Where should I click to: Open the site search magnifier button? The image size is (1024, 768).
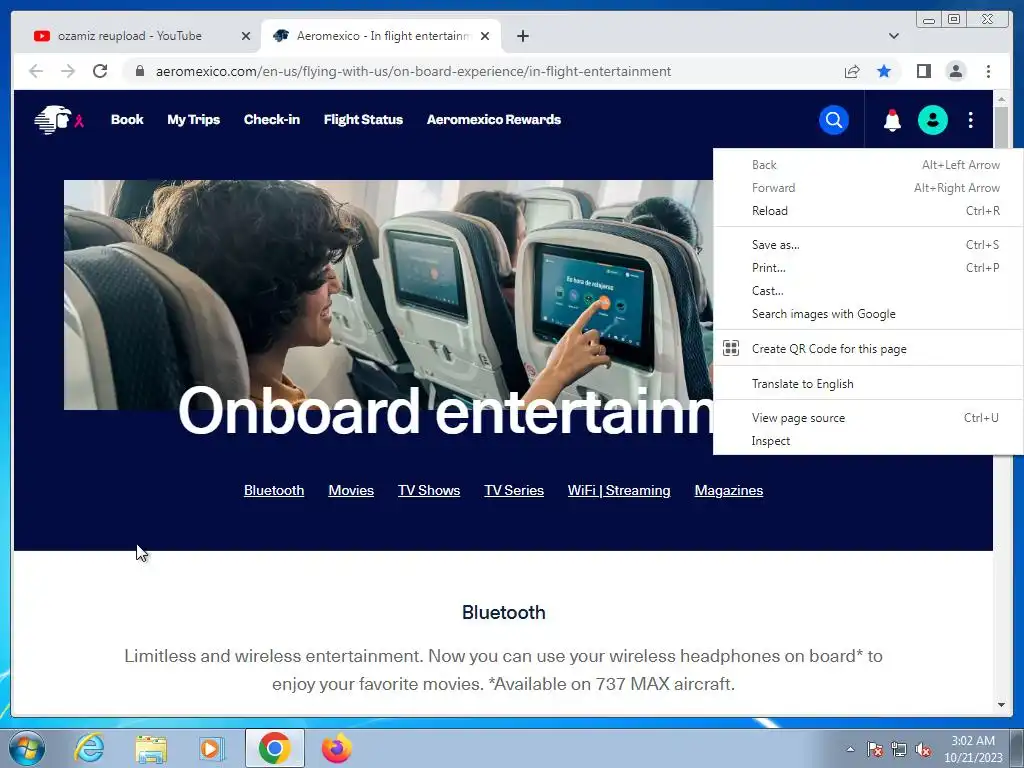click(833, 120)
